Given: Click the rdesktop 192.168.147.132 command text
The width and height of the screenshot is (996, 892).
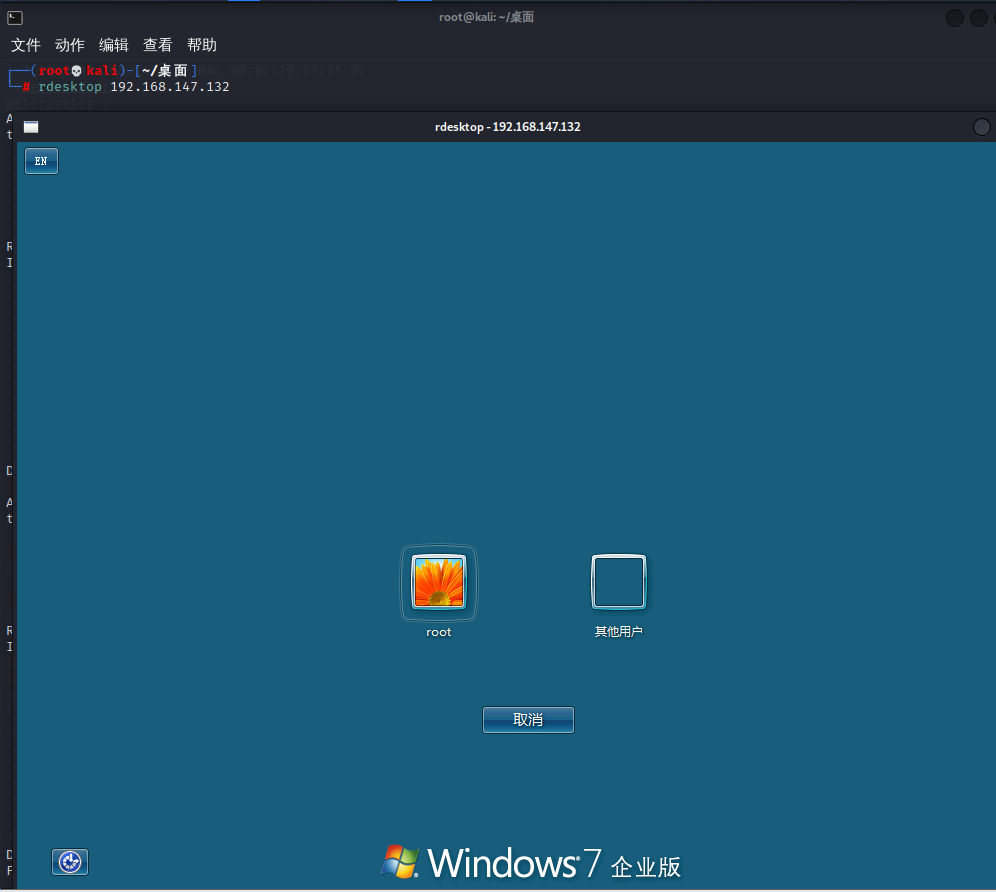Looking at the screenshot, I should (x=133, y=86).
